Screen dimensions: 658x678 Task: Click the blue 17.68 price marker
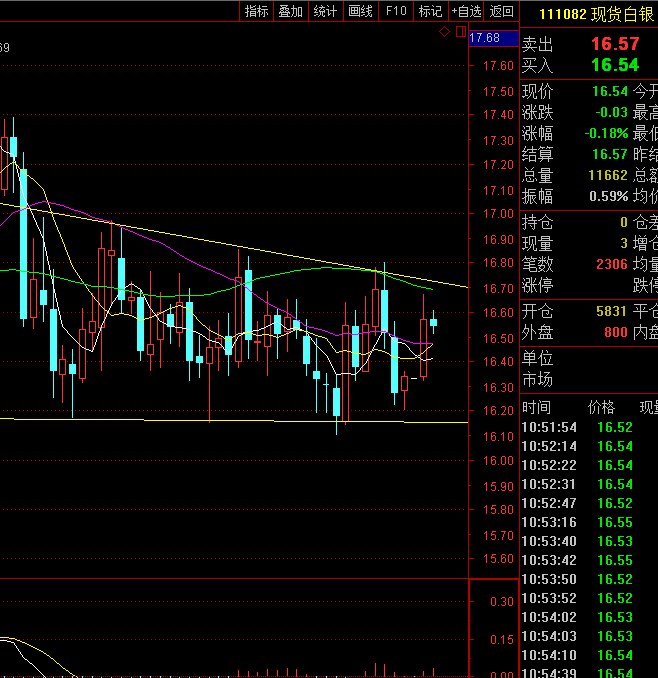coord(485,38)
